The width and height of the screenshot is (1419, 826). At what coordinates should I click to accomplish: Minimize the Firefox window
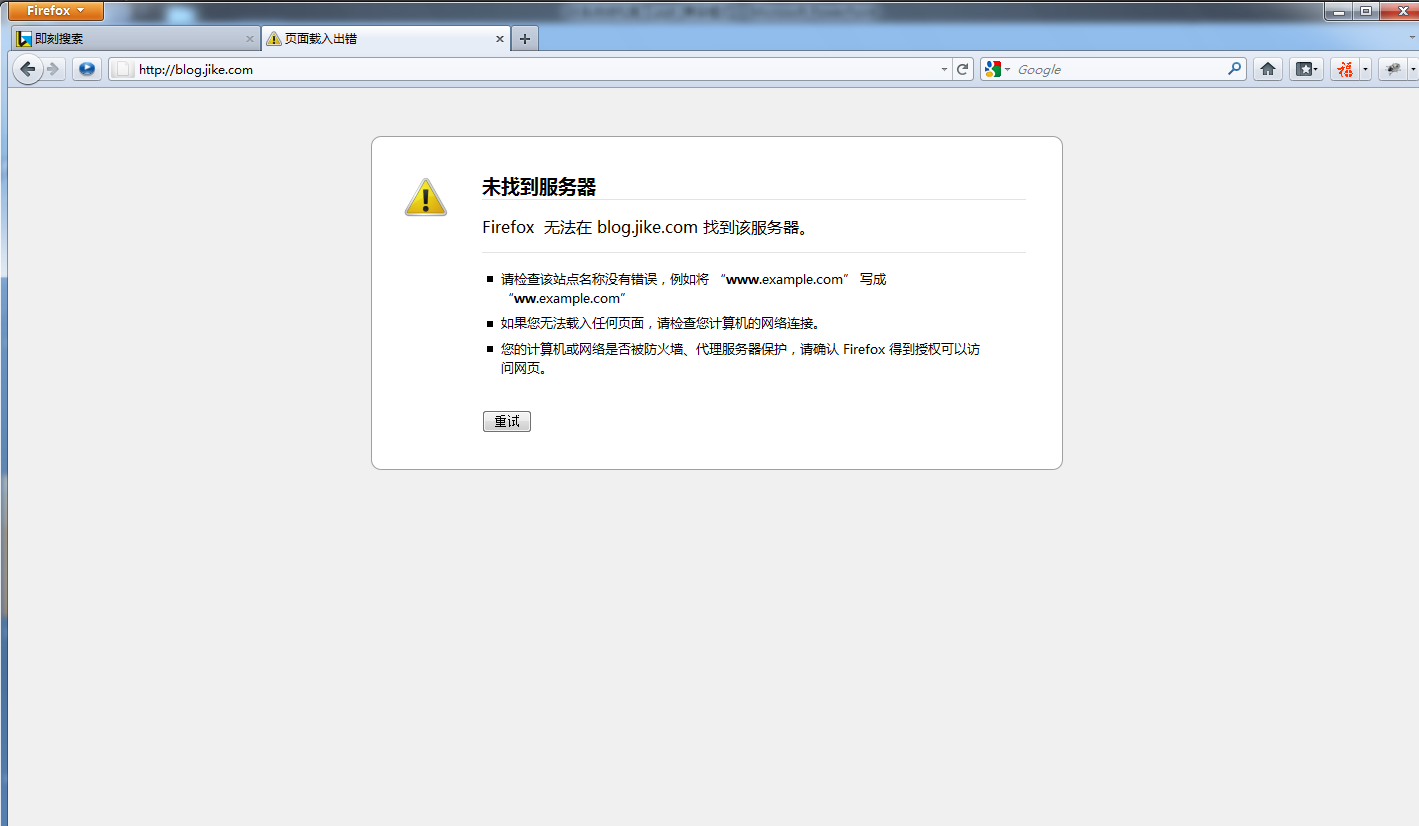(x=1340, y=11)
